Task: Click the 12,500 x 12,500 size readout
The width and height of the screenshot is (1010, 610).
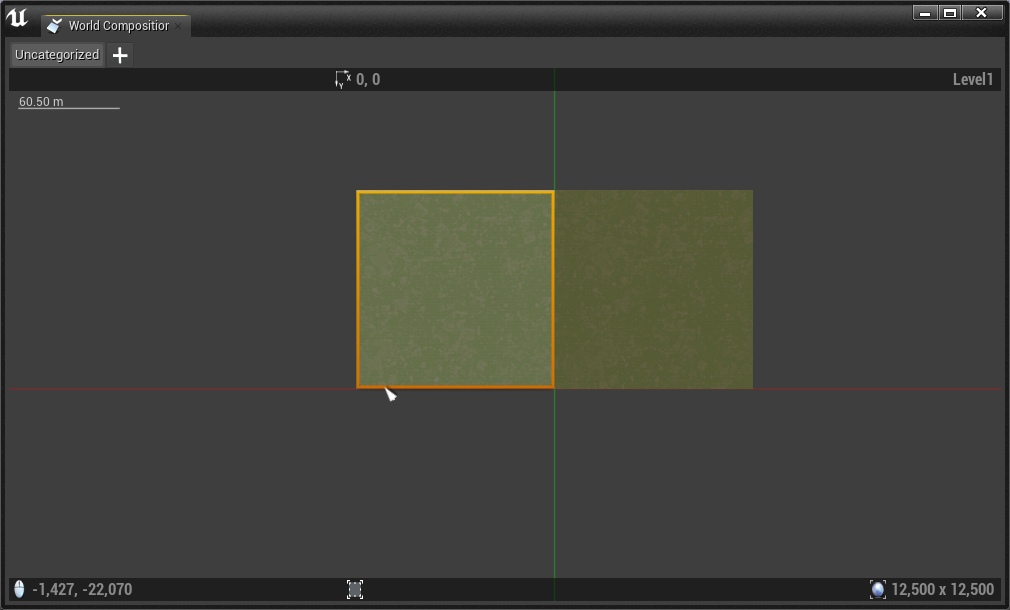Action: point(942,589)
